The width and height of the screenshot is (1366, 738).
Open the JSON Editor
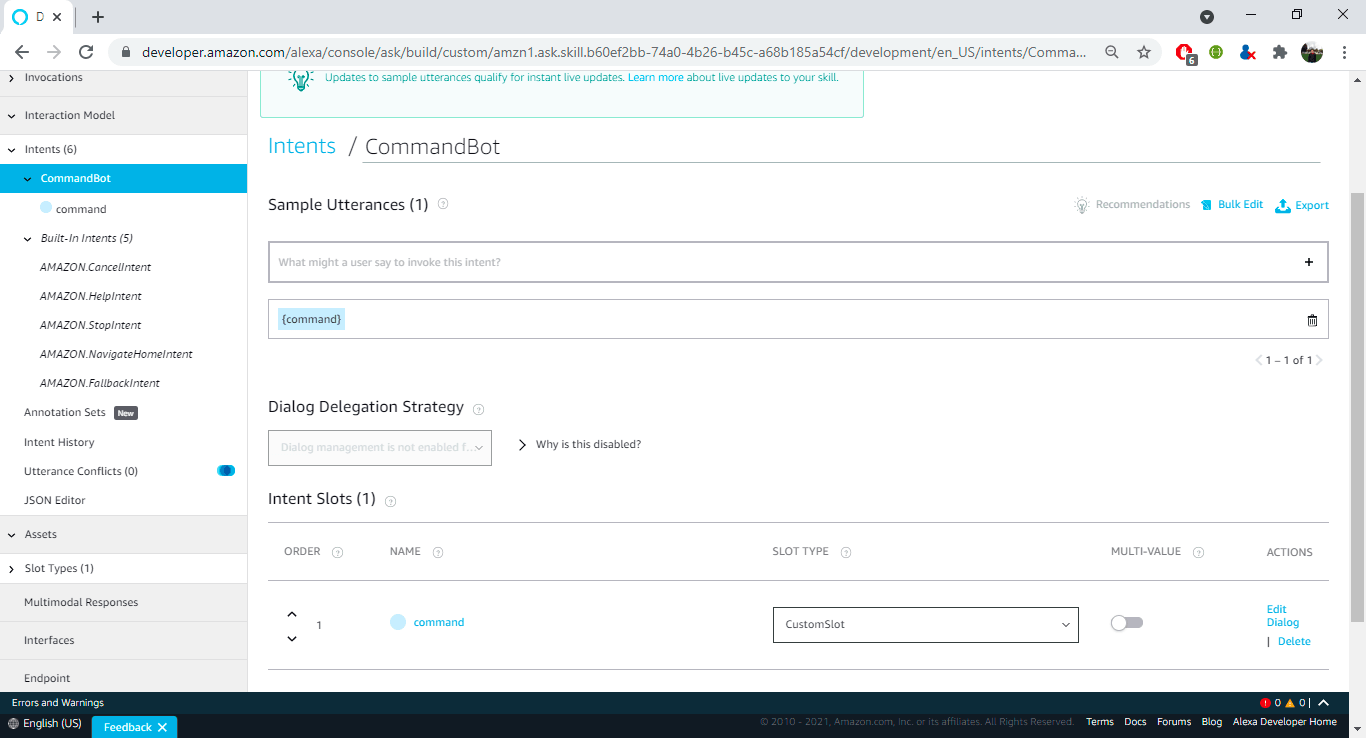(55, 501)
